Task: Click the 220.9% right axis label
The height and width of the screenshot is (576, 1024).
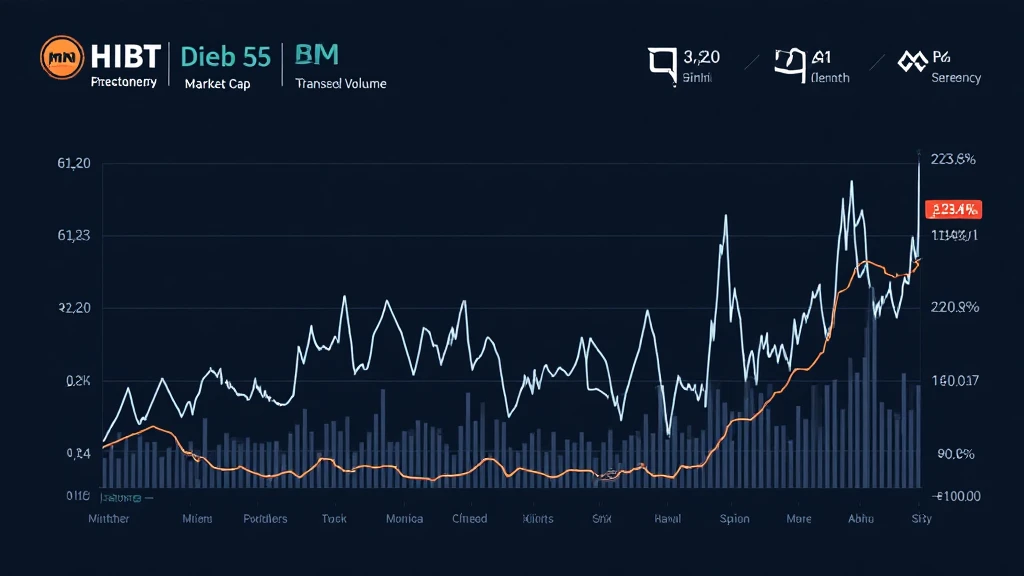Action: tap(954, 308)
